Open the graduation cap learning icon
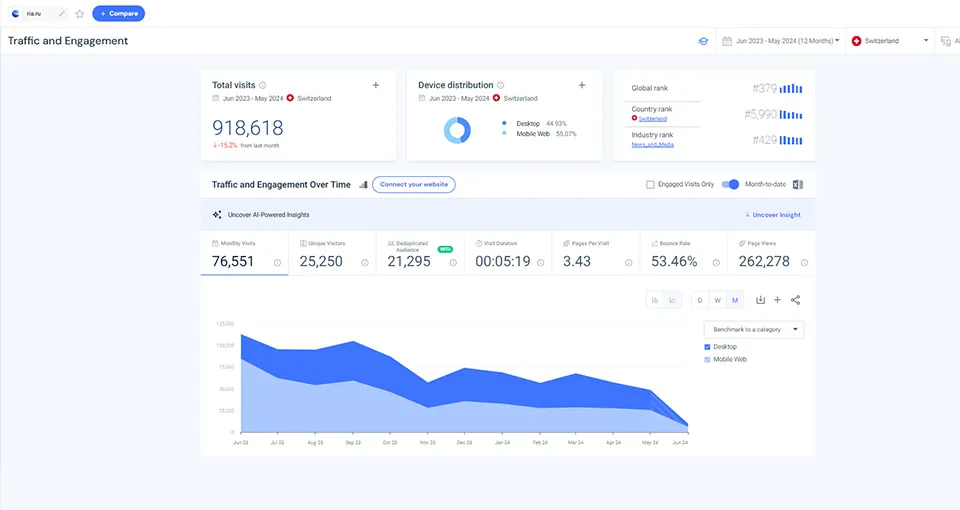The image size is (960, 510). pyautogui.click(x=704, y=41)
